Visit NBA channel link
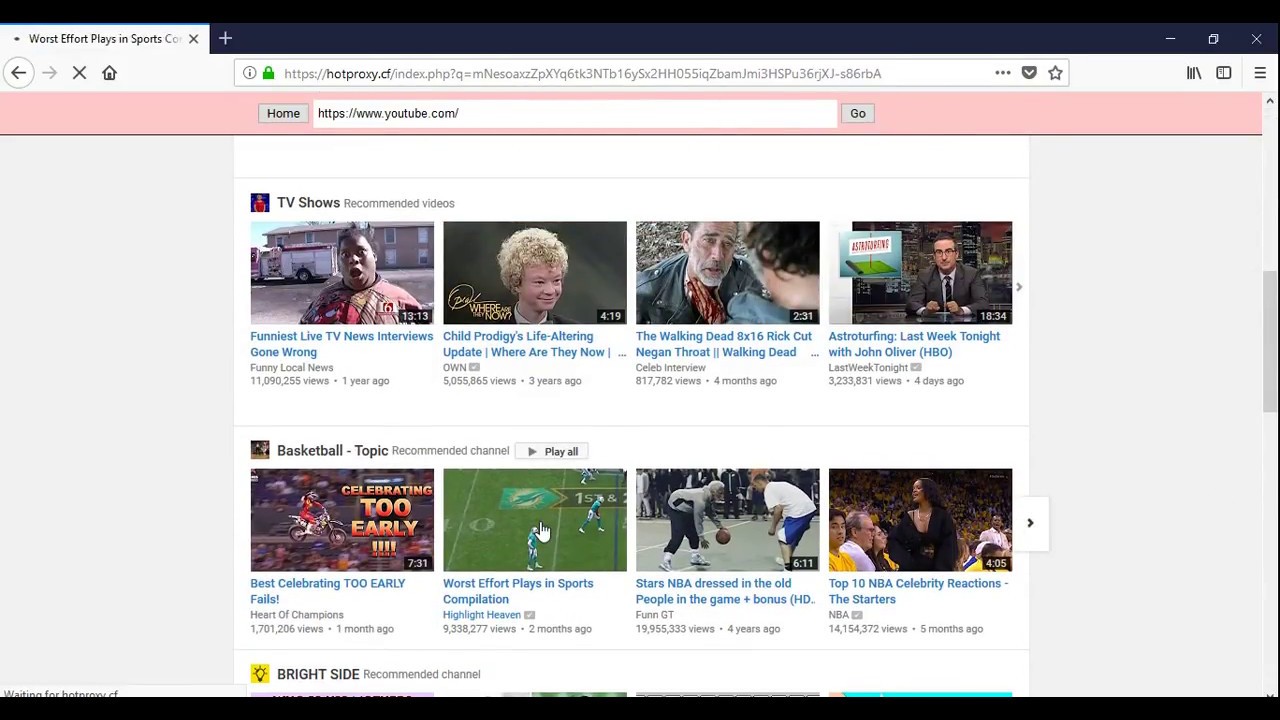1280x720 pixels. [x=838, y=615]
